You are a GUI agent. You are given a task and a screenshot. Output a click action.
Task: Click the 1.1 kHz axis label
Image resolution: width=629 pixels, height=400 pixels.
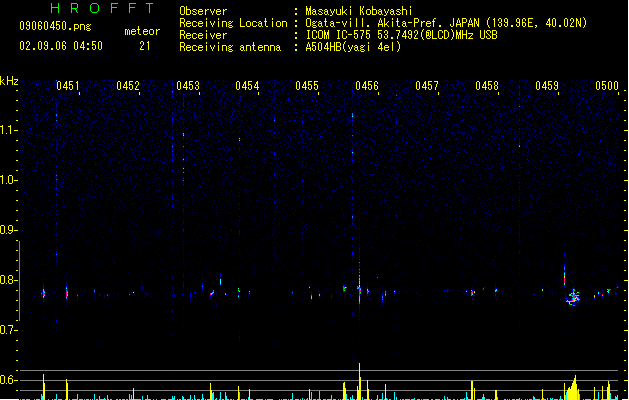[x=8, y=130]
